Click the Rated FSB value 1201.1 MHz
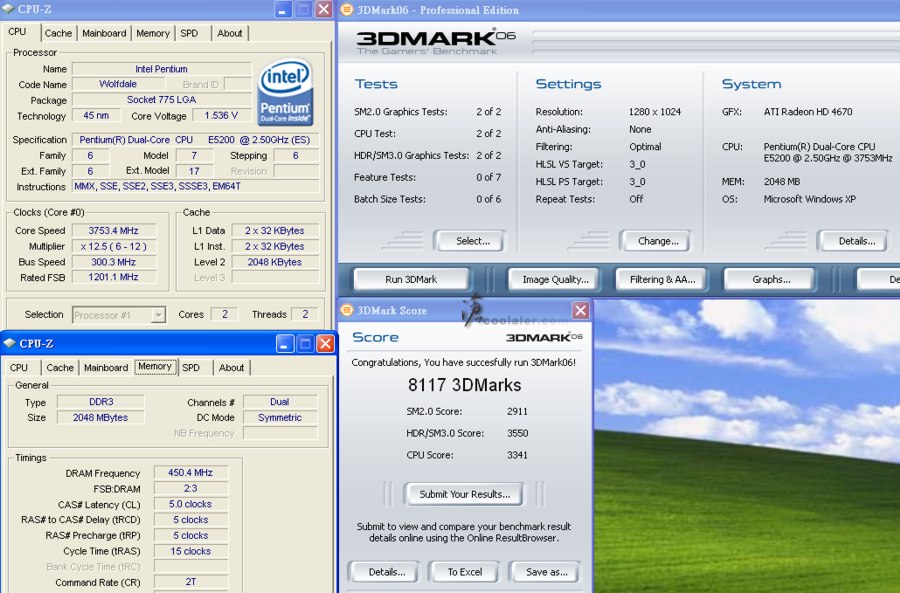 click(114, 277)
